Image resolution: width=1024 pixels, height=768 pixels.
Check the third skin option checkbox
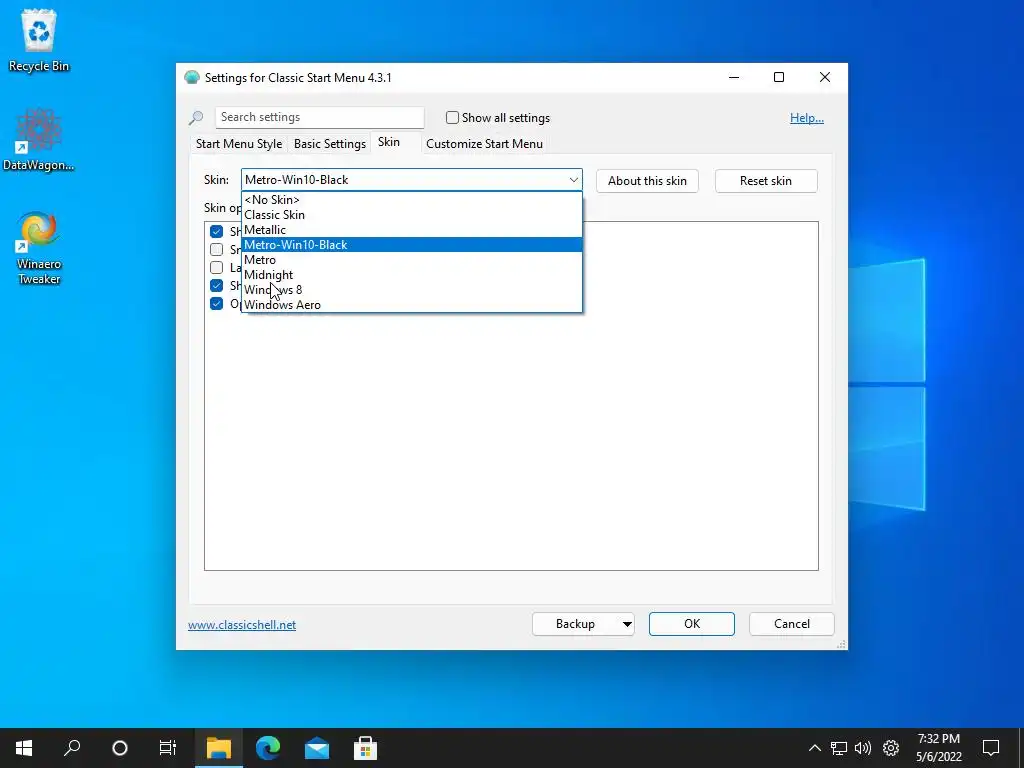click(216, 267)
